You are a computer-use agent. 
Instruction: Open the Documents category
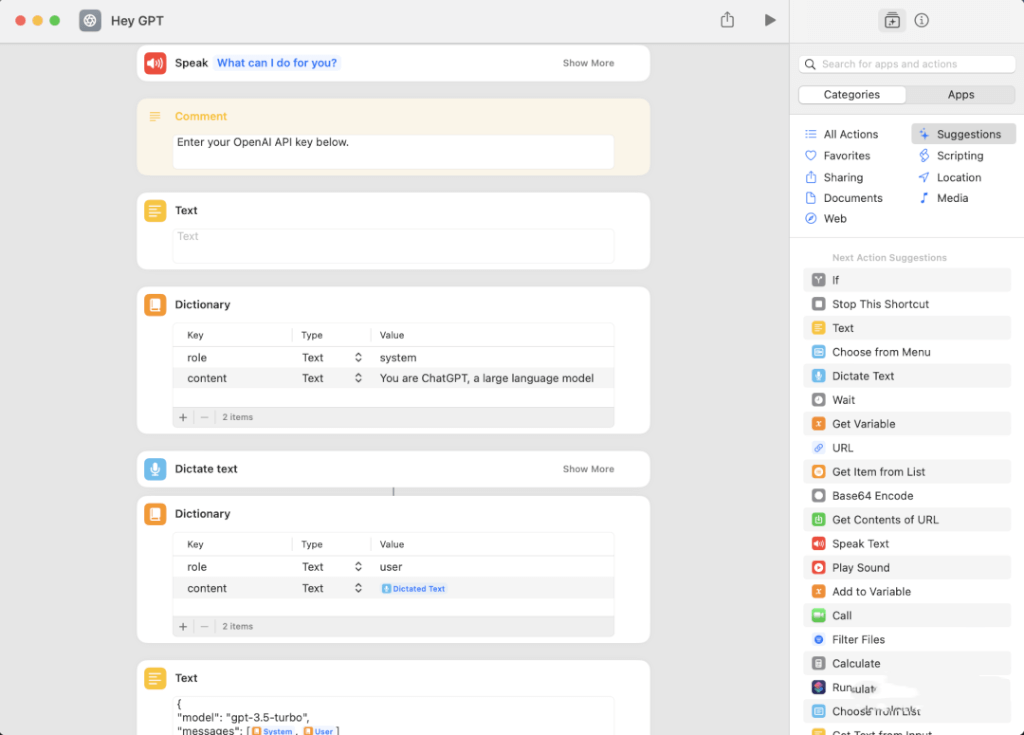click(x=844, y=198)
